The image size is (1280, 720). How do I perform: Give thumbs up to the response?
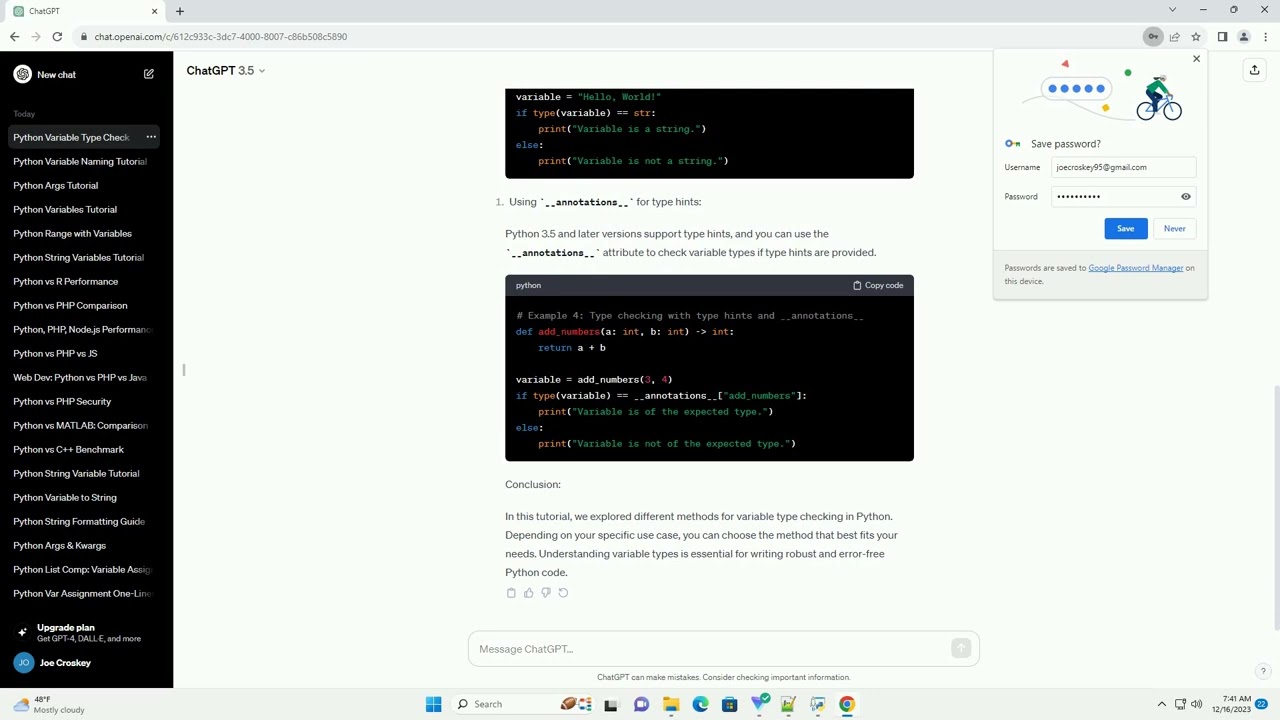pyautogui.click(x=528, y=593)
